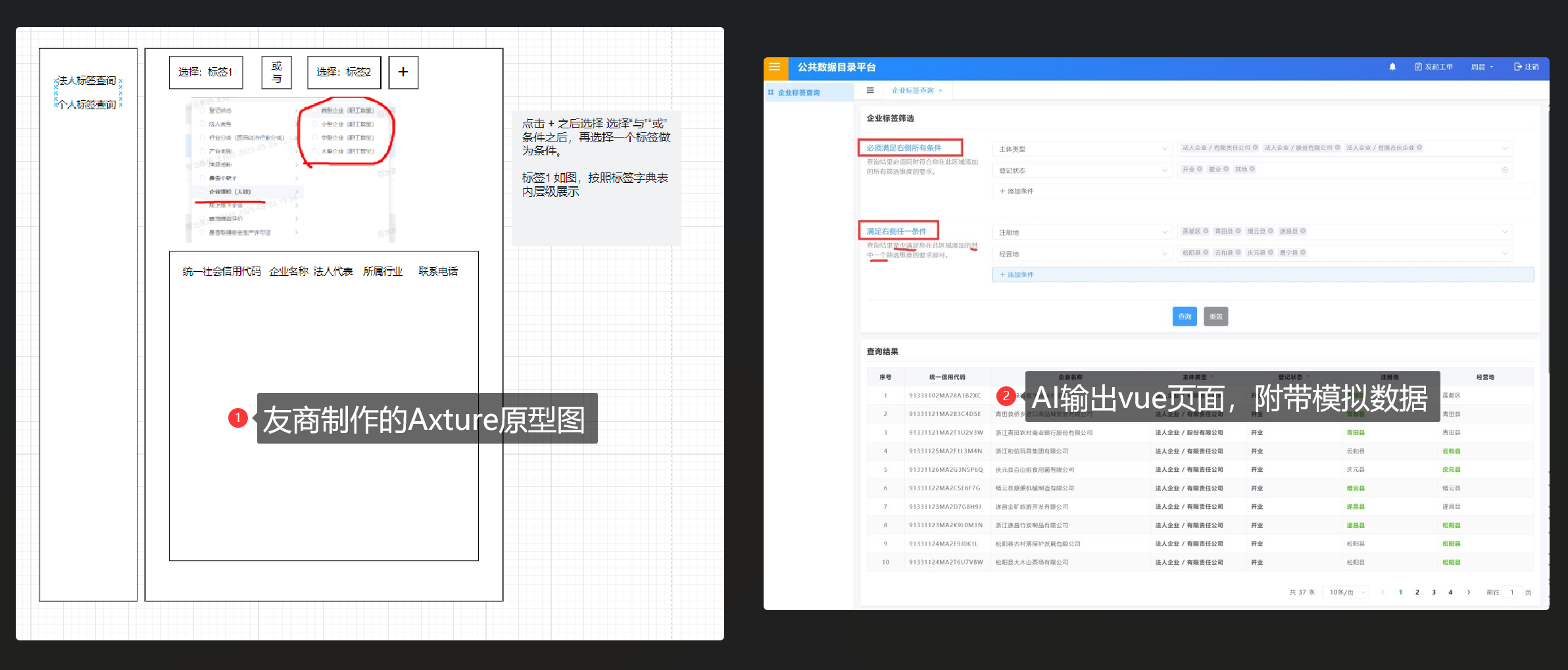The image size is (1568, 670).
Task: Remove the 开业 tag from 登记状态
Action: (x=1200, y=169)
